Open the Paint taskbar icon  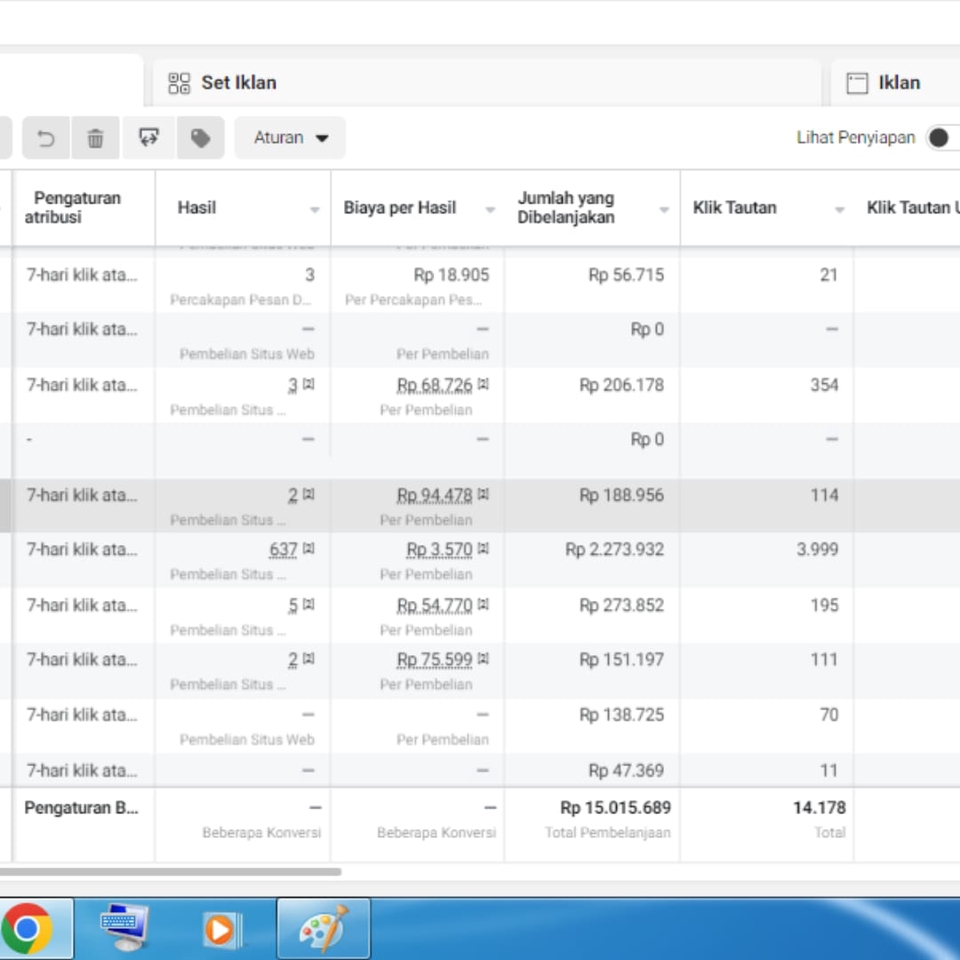coord(324,929)
